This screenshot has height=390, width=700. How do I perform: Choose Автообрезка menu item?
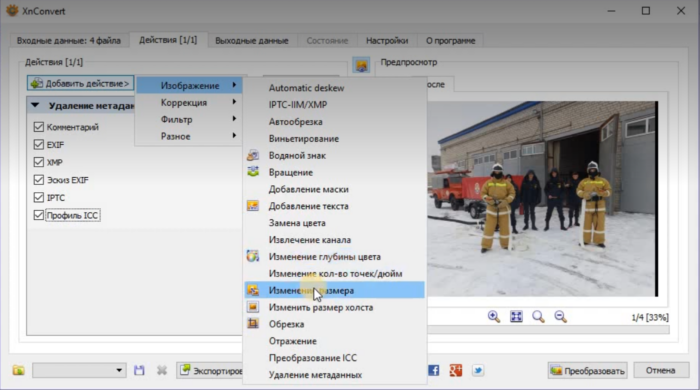[334, 121]
